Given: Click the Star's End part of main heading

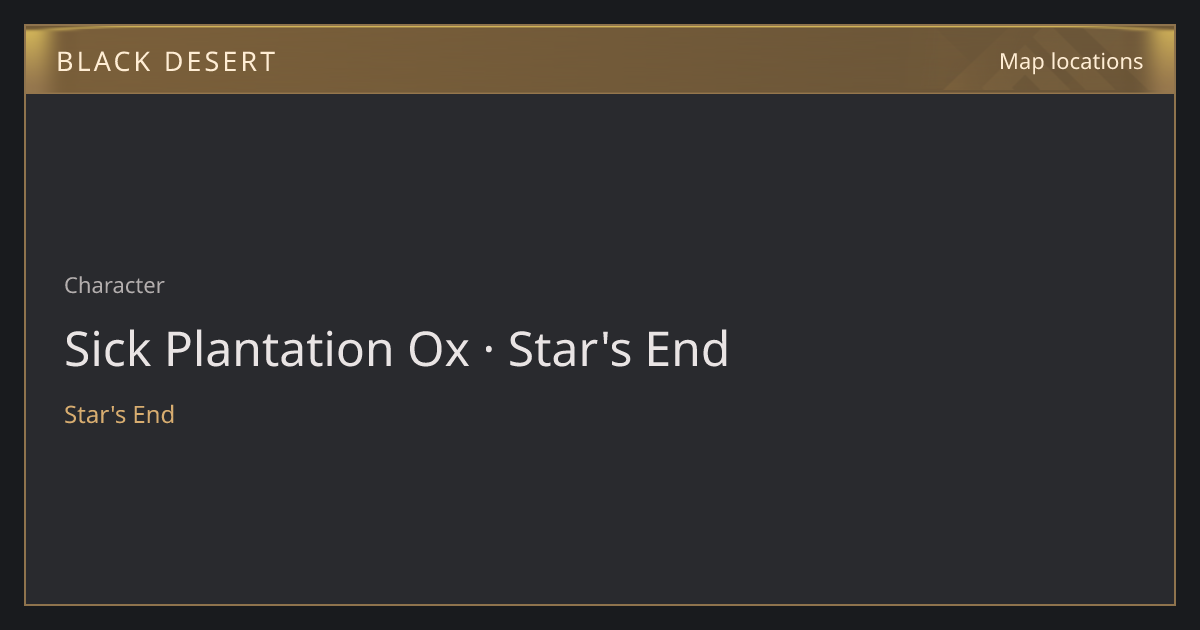Looking at the screenshot, I should (x=619, y=350).
